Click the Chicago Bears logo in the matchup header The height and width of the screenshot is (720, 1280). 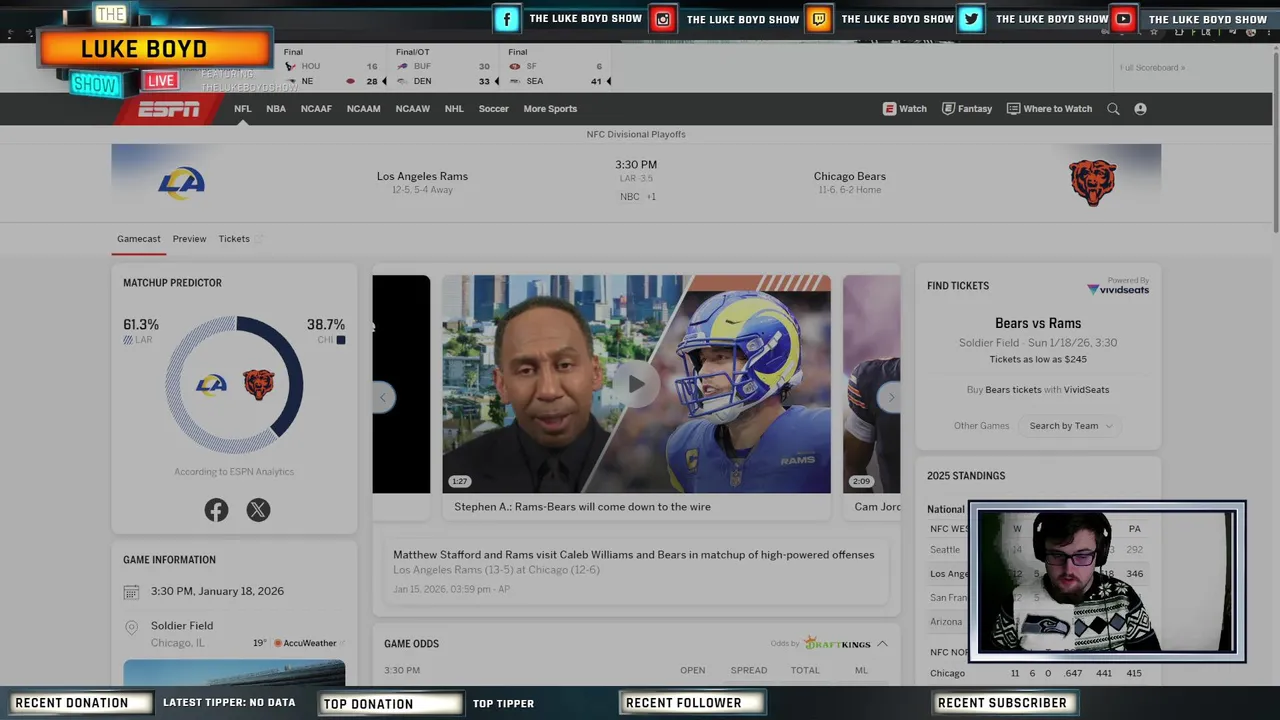tap(1092, 183)
